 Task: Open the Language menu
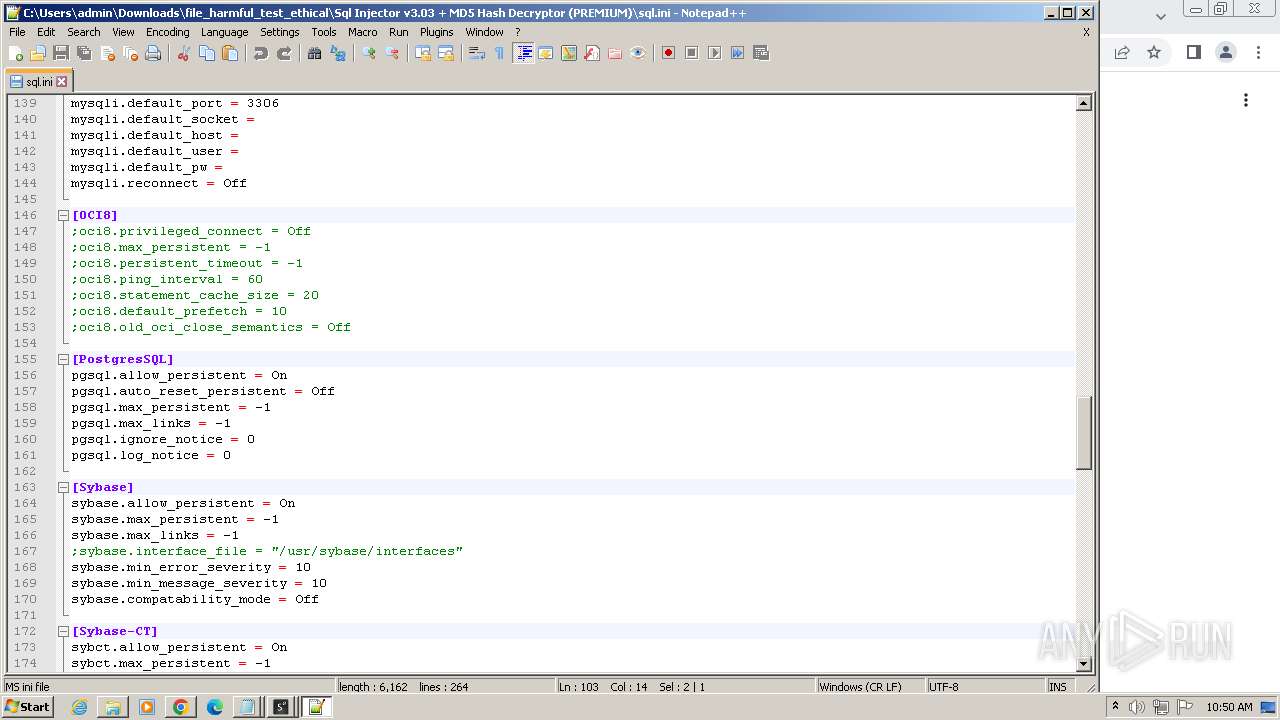click(x=224, y=32)
